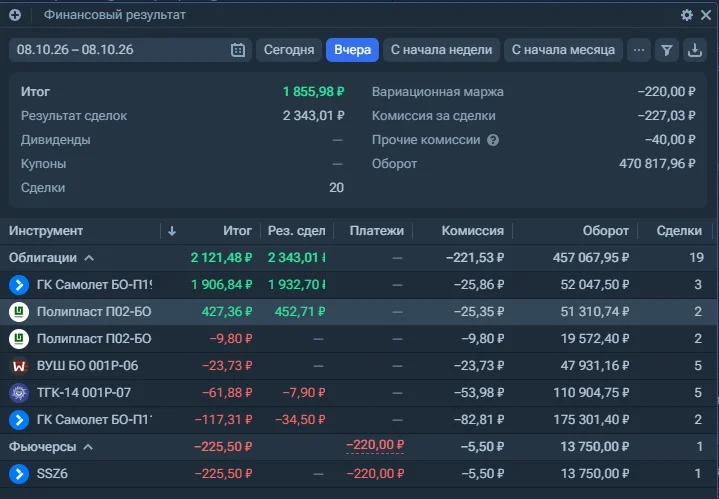This screenshot has width=719, height=499.
Task: Click the SSZ6 instrument icon
Action: click(19, 474)
